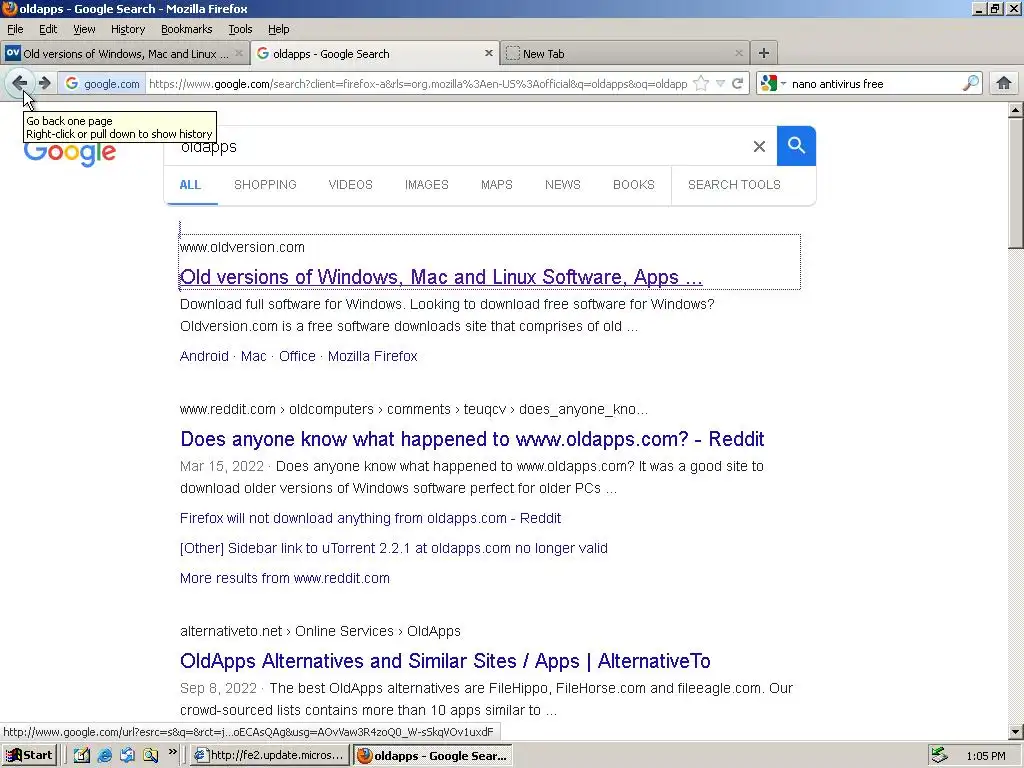Open OldApps Alternatives AlternativeTo result
1024x768 pixels.
[x=445, y=661]
